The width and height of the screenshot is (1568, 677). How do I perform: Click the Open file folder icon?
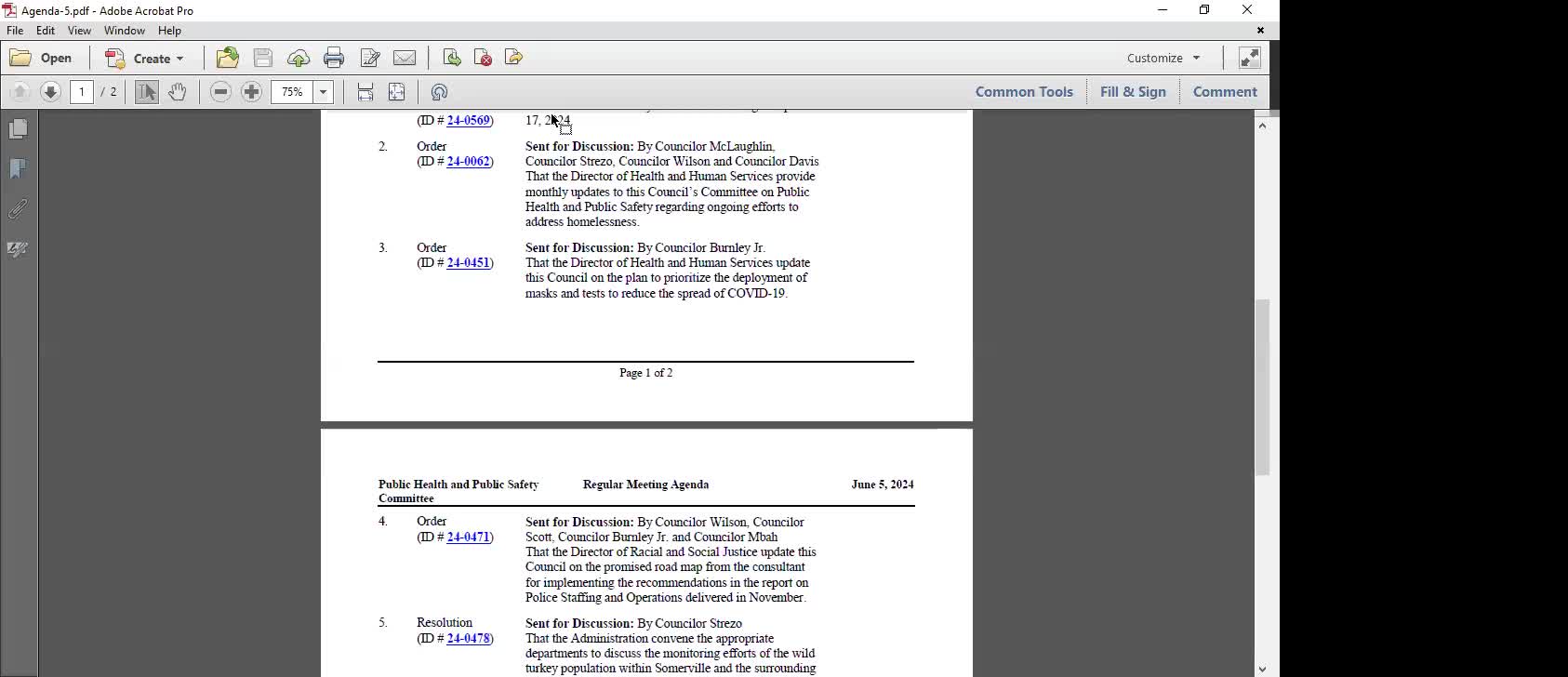pyautogui.click(x=20, y=58)
